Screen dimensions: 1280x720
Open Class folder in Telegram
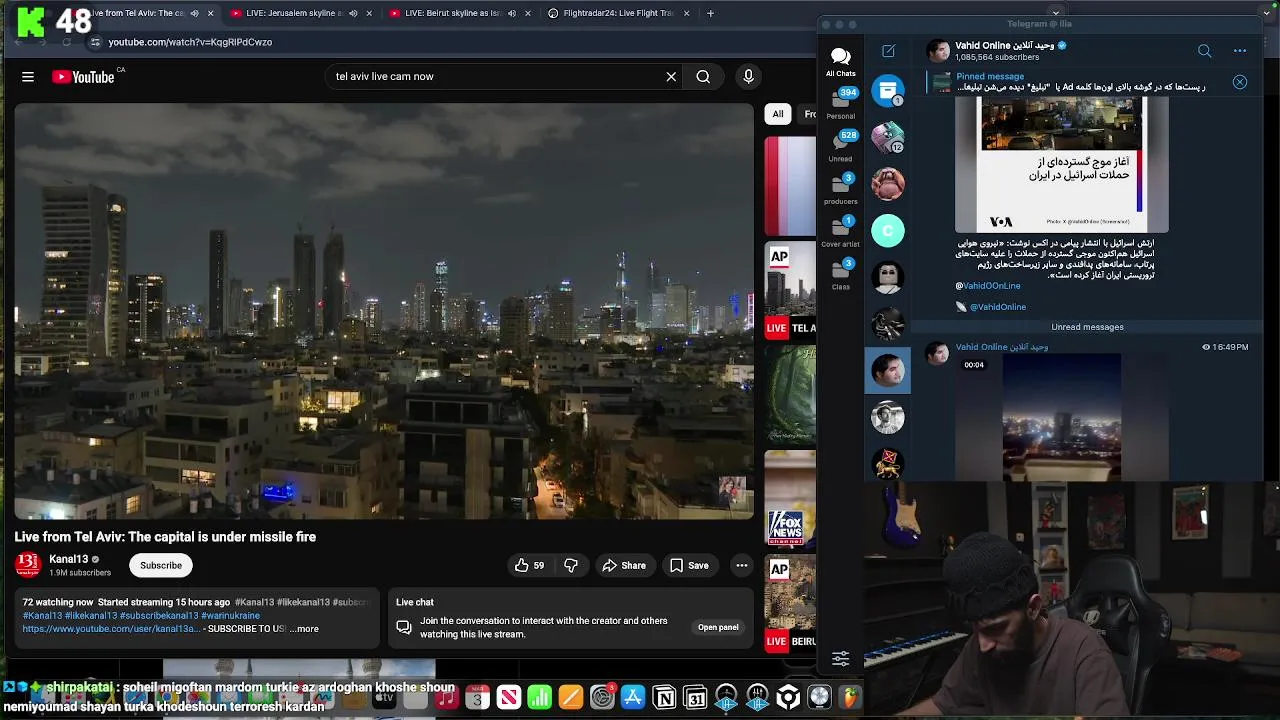pyautogui.click(x=841, y=275)
